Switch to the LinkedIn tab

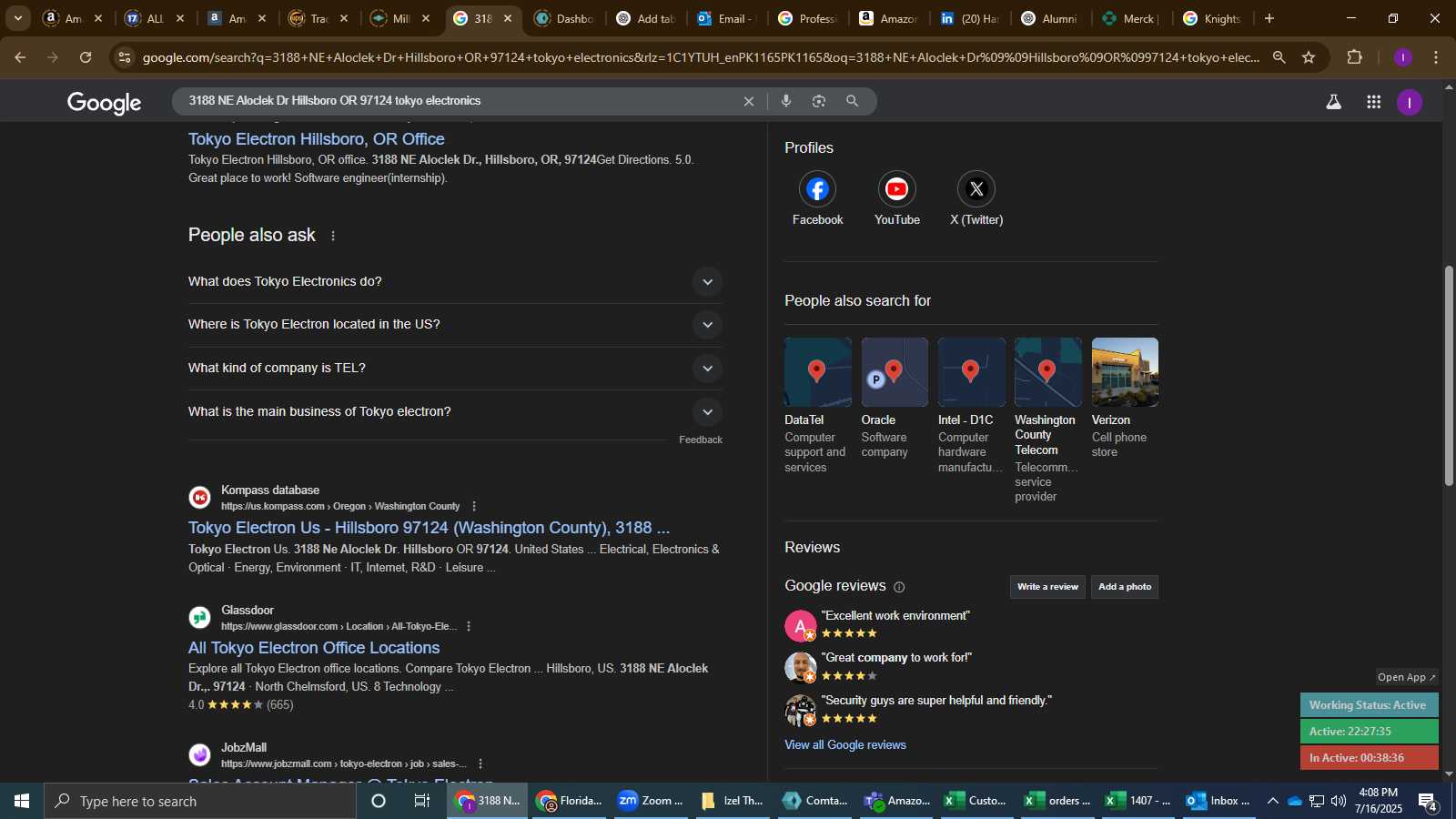point(970,18)
